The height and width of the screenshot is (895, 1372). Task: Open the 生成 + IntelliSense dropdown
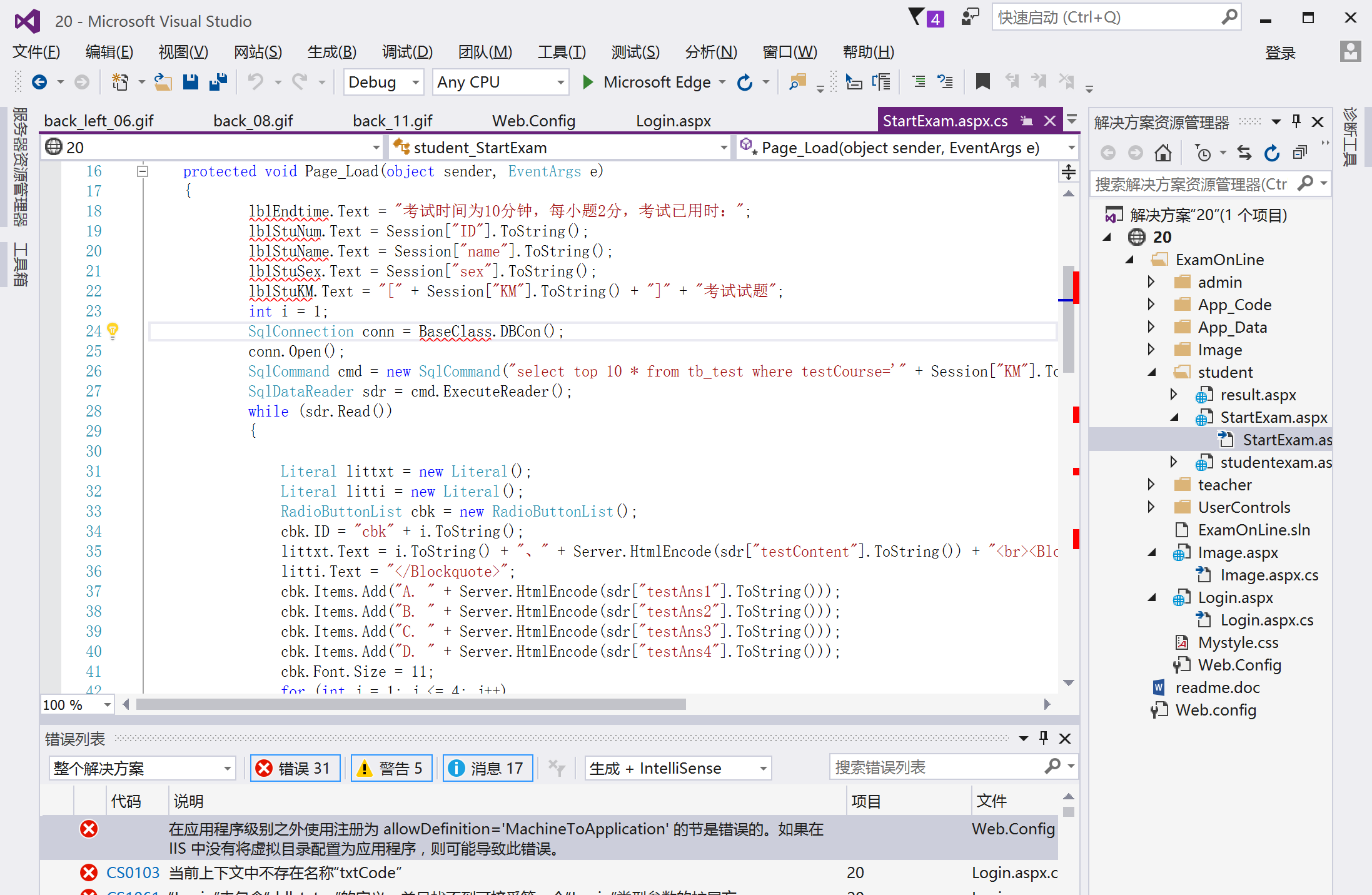[678, 768]
